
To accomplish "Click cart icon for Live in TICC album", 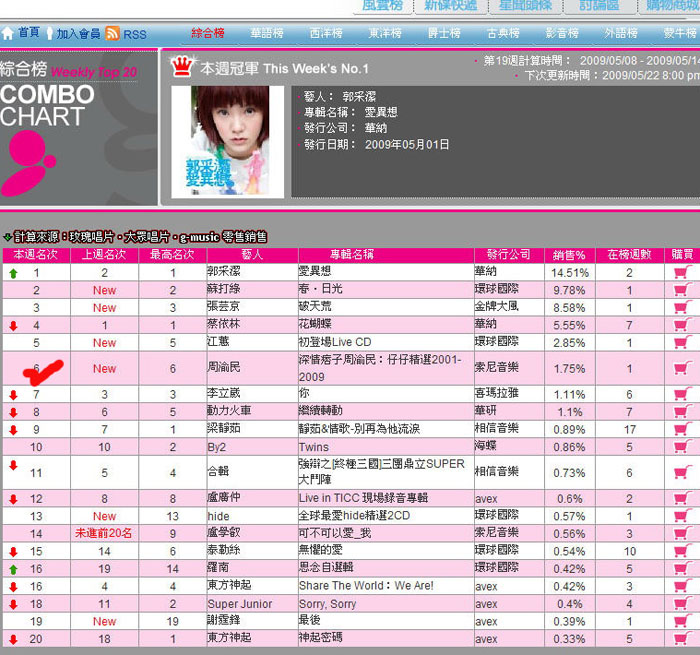I will 682,498.
